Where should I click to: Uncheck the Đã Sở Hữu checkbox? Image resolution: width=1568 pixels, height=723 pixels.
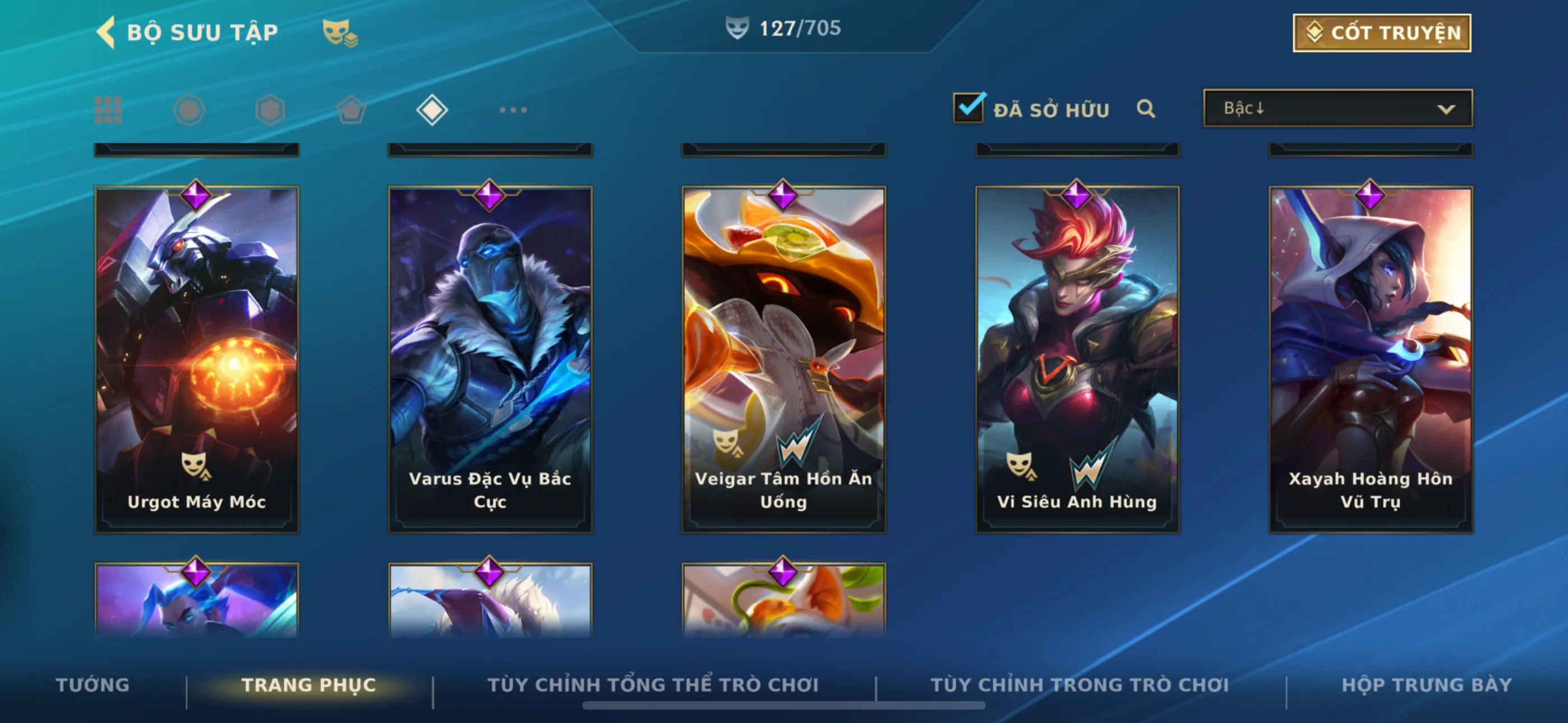point(969,108)
